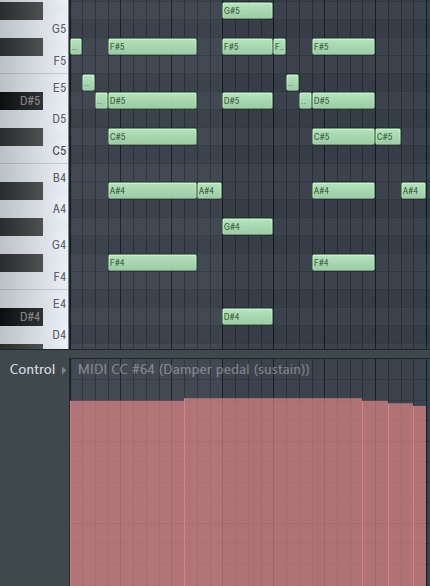
Task: Play the A4 white piano key
Action: pos(56,209)
